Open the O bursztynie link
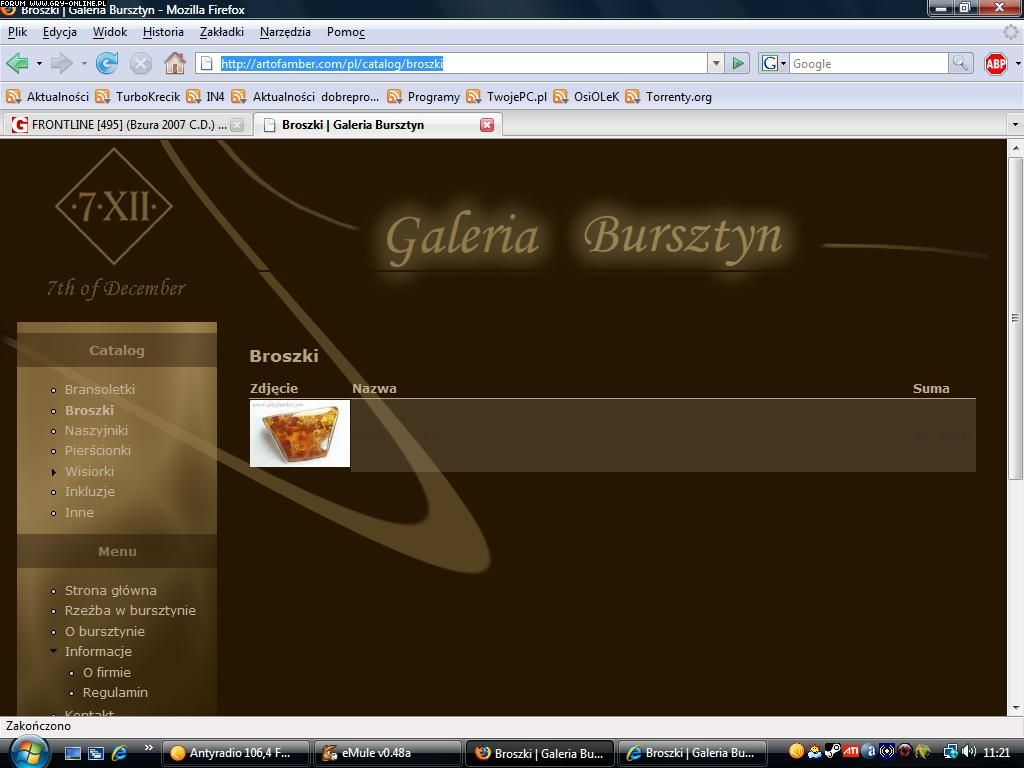1024x768 pixels. [x=104, y=632]
